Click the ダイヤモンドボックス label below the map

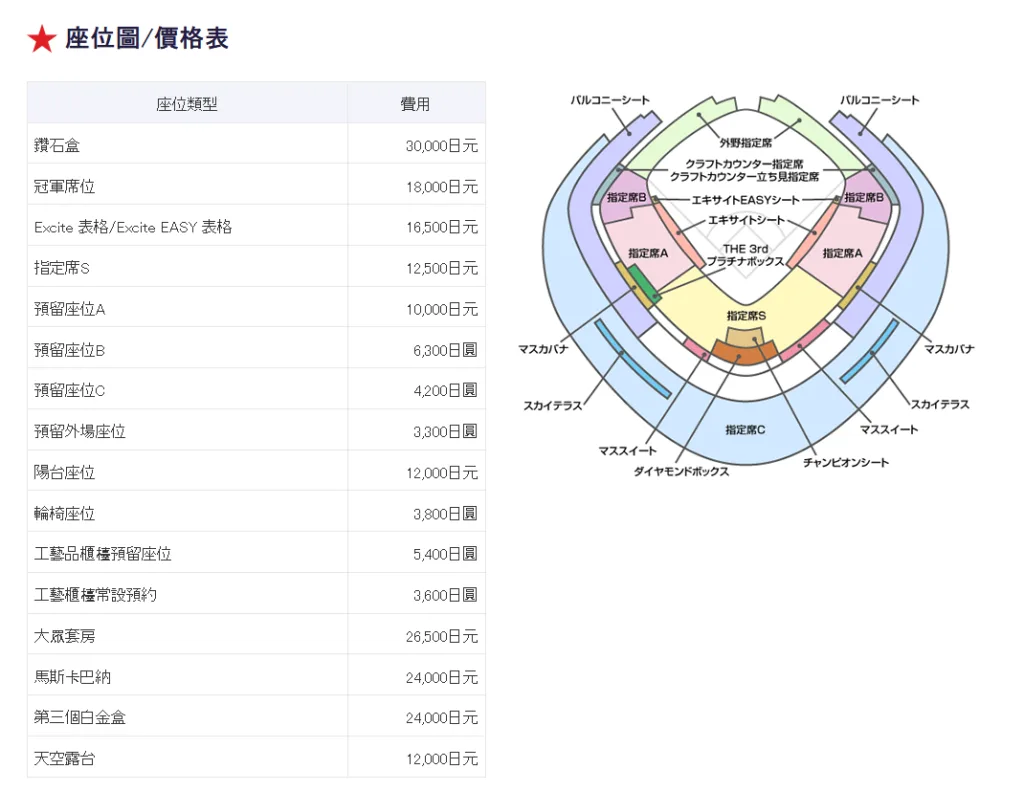pos(681,471)
